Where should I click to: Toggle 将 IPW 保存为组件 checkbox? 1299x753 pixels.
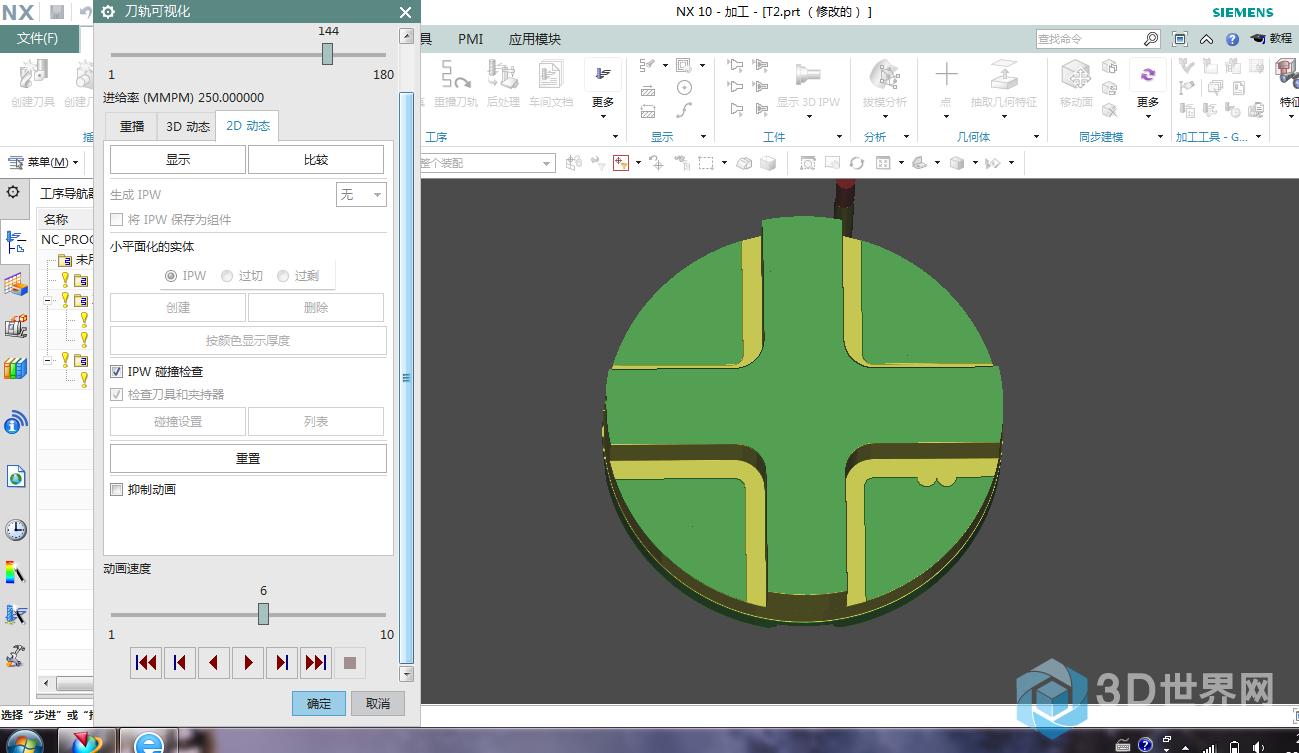(x=117, y=220)
